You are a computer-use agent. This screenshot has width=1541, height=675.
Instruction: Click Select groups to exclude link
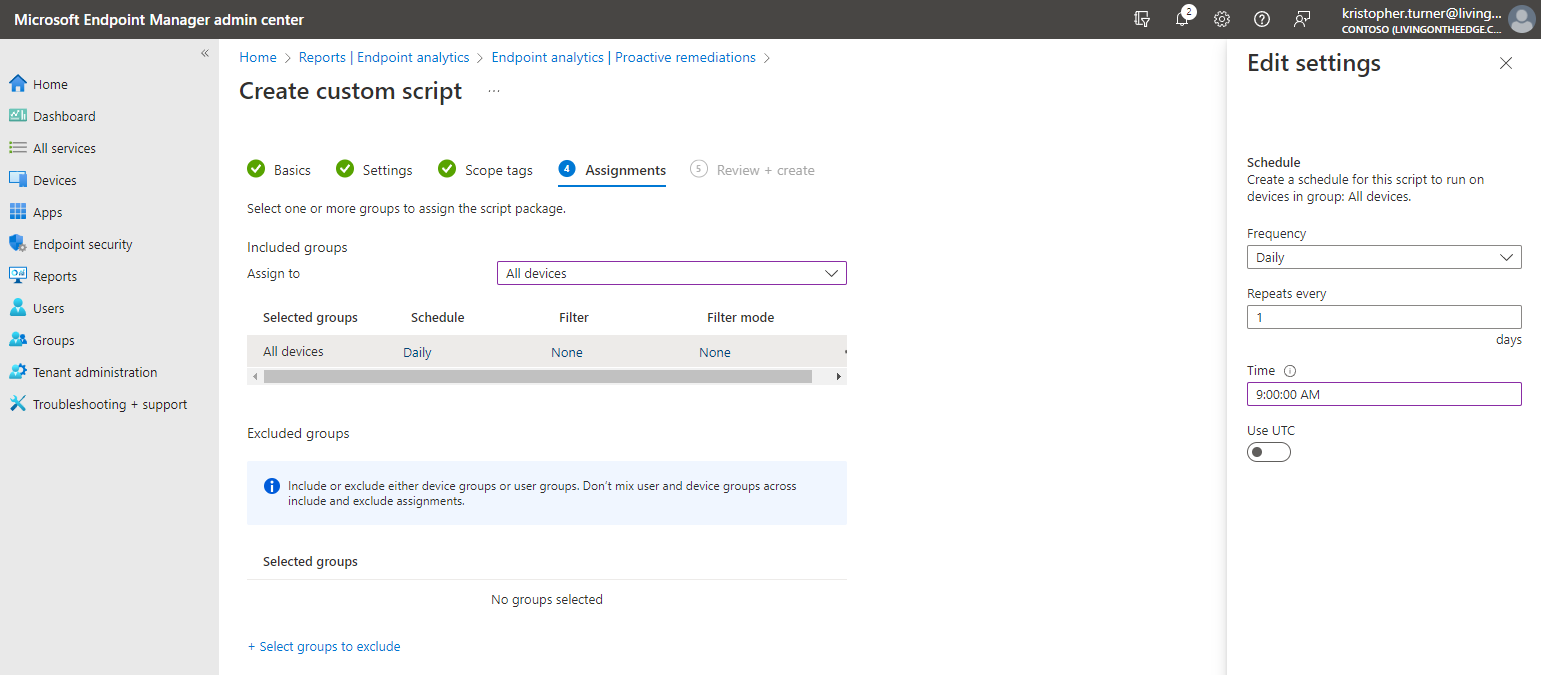(324, 647)
